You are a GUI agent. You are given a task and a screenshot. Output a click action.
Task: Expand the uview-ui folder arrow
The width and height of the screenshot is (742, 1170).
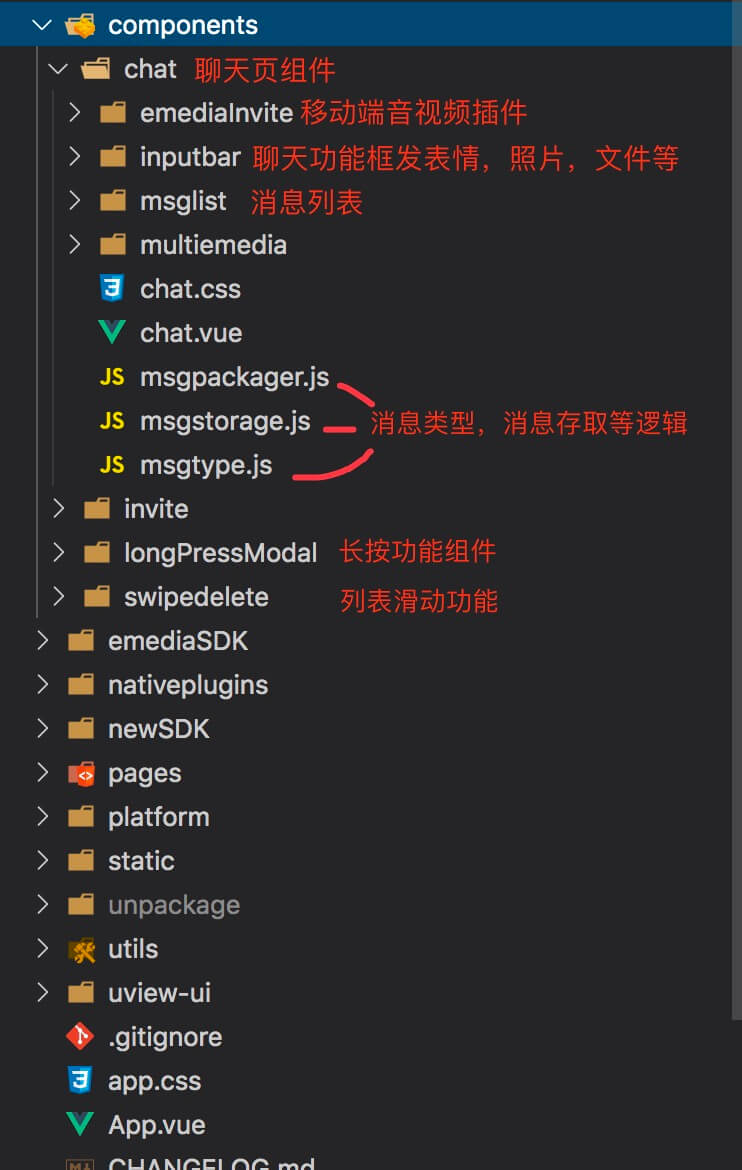point(42,993)
